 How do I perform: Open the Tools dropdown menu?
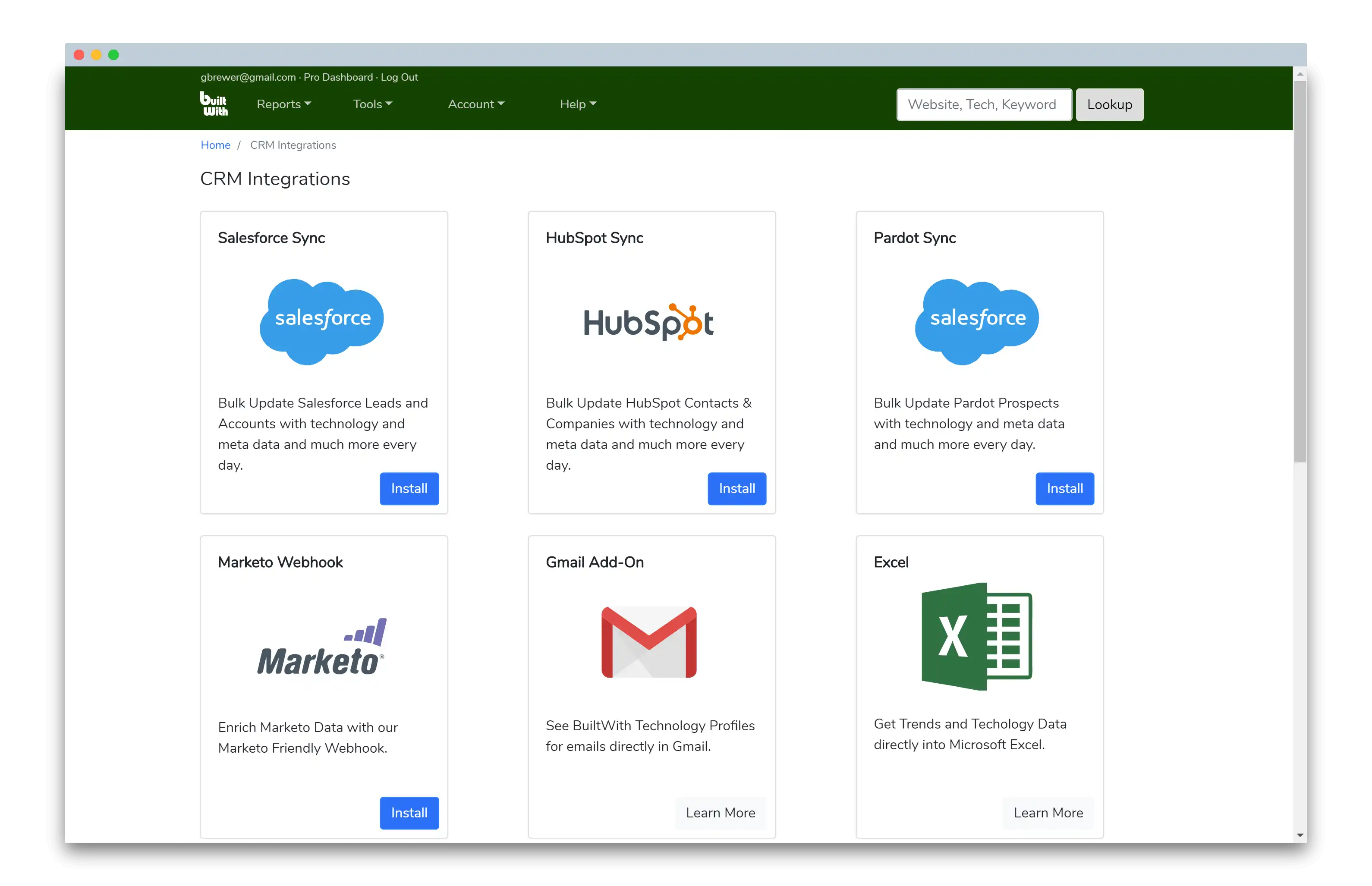(x=372, y=104)
